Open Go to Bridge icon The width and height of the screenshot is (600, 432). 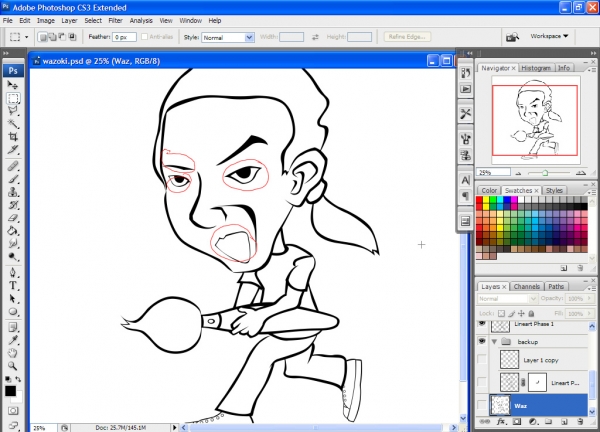click(x=512, y=37)
